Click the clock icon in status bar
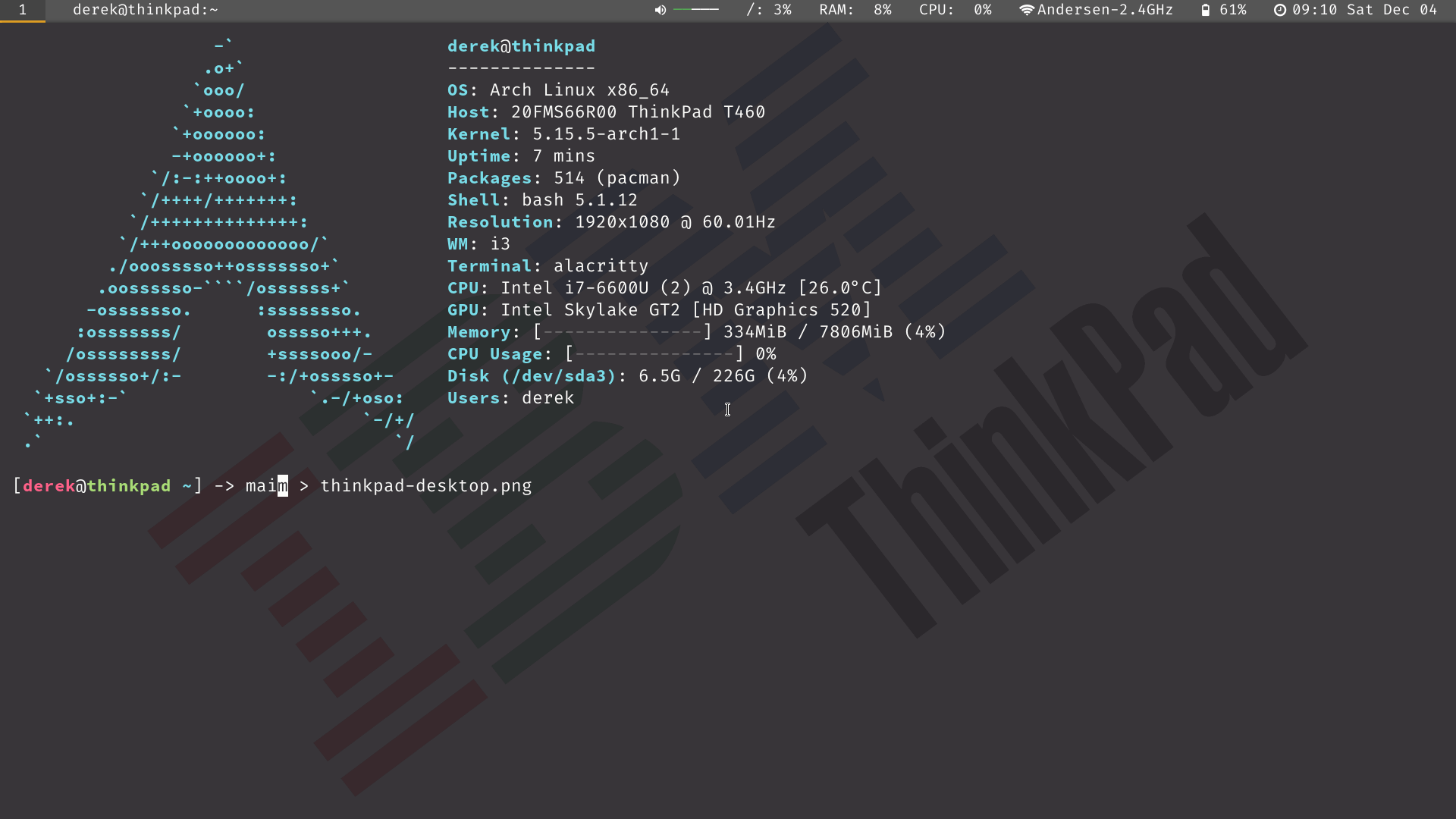Image resolution: width=1456 pixels, height=819 pixels. [x=1280, y=10]
